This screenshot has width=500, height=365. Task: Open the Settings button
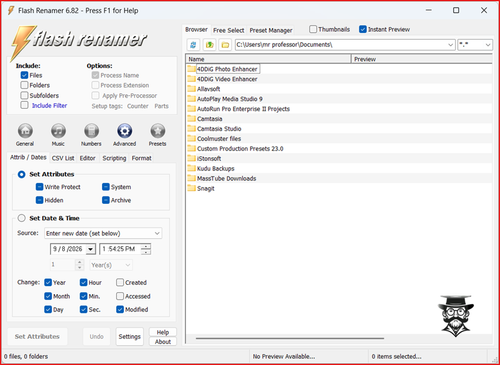tap(130, 337)
